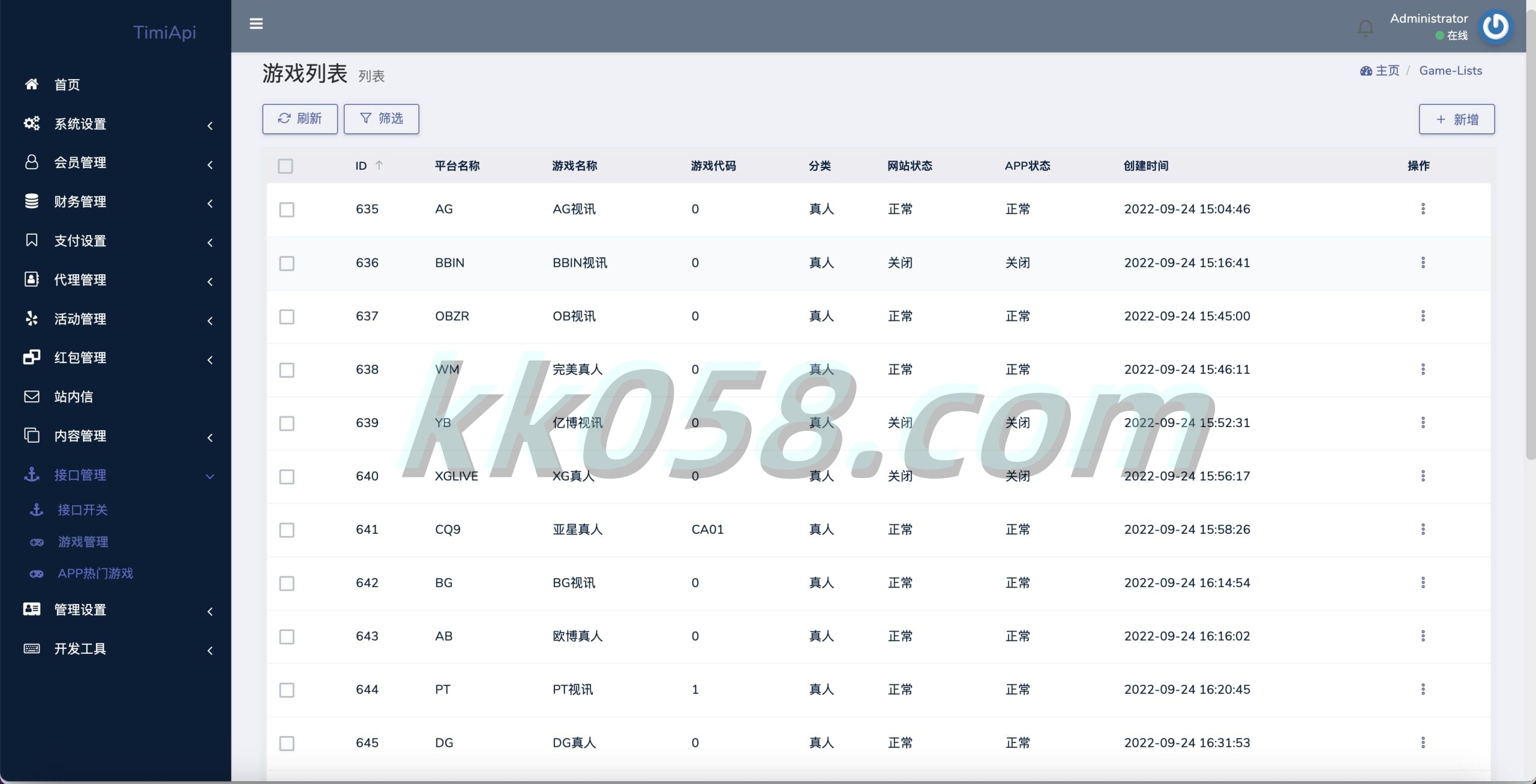Image resolution: width=1536 pixels, height=784 pixels.
Task: Check the row 641 CQ9 checkbox
Action: pyautogui.click(x=287, y=530)
